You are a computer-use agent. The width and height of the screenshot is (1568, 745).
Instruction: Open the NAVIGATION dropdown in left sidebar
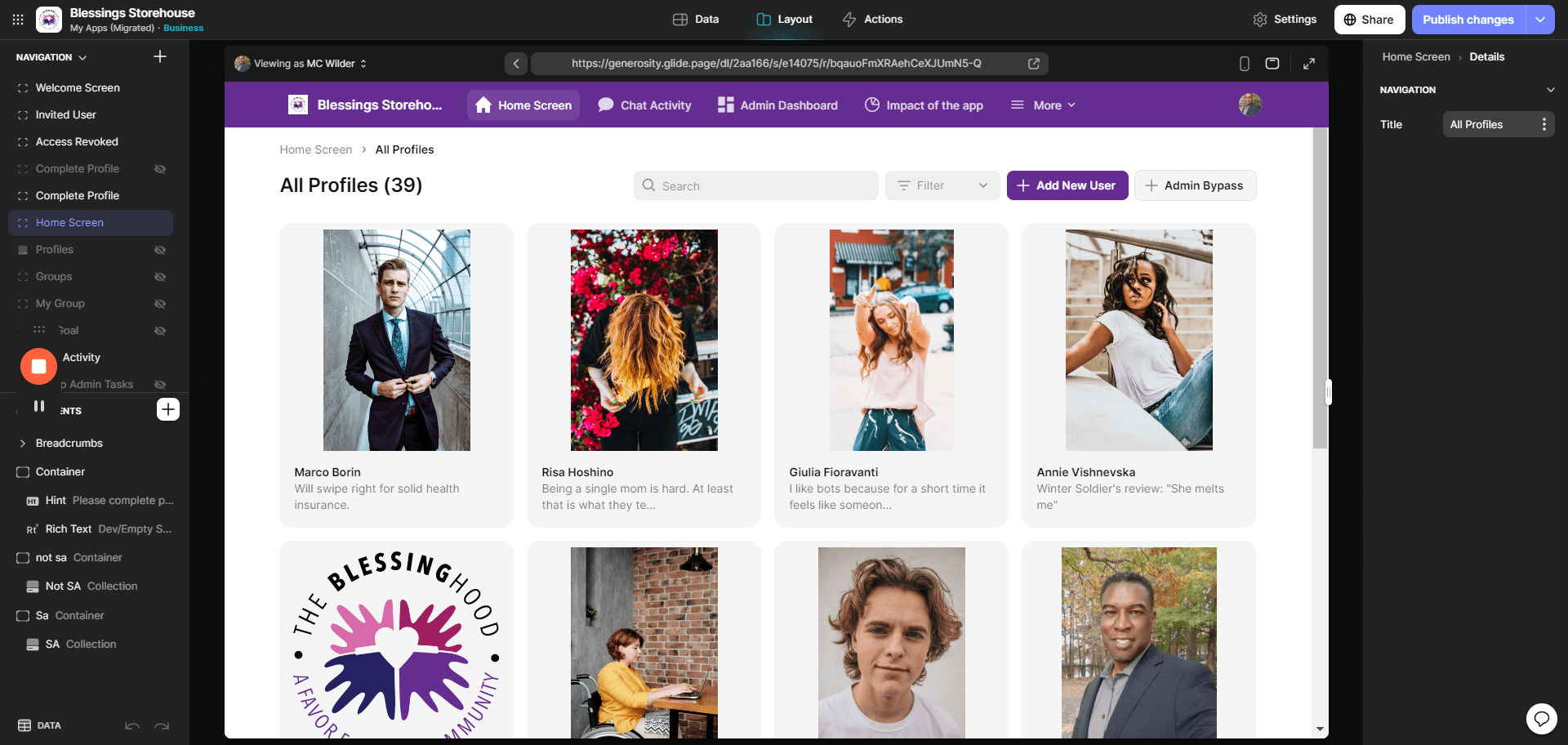(51, 57)
